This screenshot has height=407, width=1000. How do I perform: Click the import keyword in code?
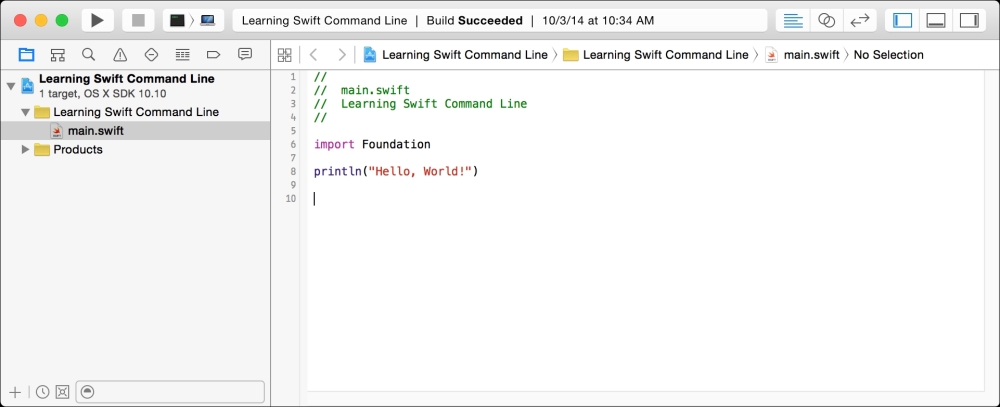(x=334, y=144)
